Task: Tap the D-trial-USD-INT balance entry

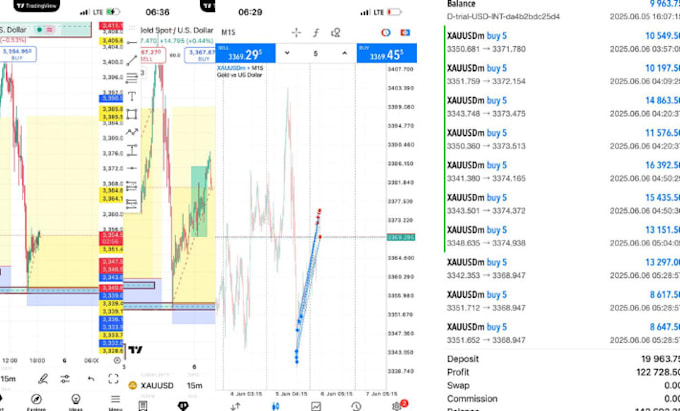Action: point(563,10)
